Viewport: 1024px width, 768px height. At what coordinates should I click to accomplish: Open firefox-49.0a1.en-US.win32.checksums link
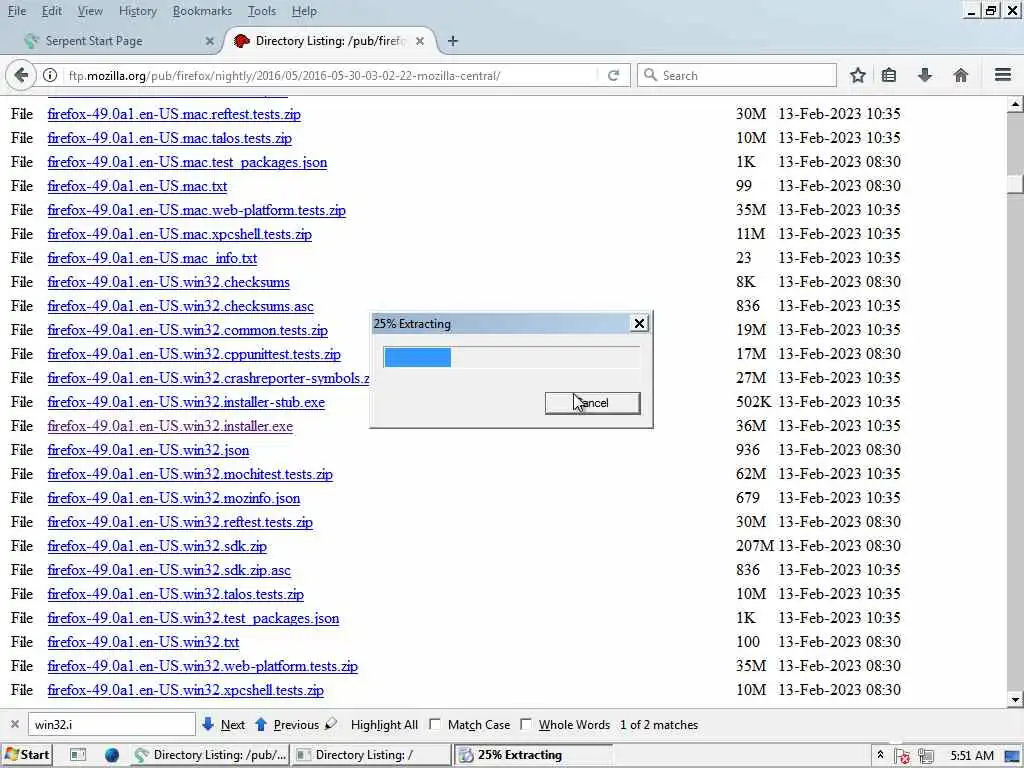tap(168, 282)
